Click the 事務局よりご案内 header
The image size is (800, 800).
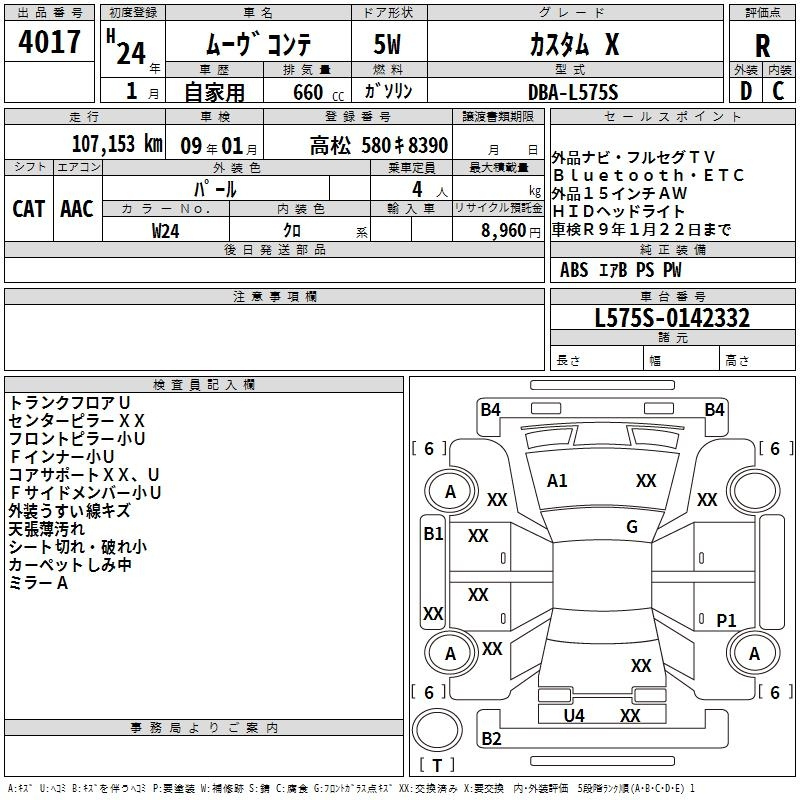point(204,728)
